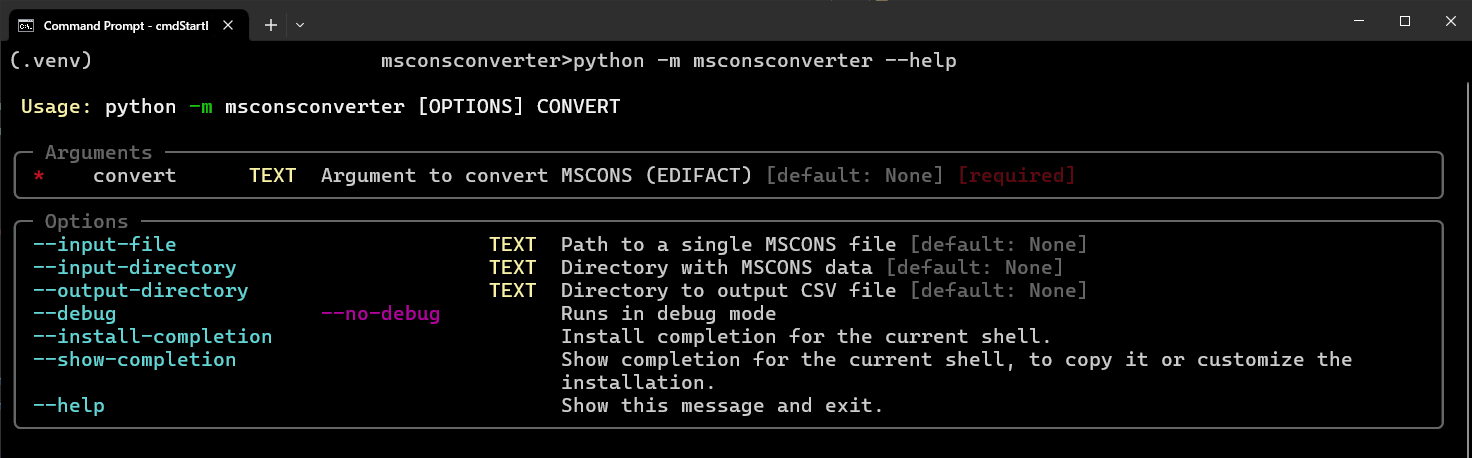Image resolution: width=1472 pixels, height=458 pixels.
Task: Click the Usage line text
Action: [320, 106]
